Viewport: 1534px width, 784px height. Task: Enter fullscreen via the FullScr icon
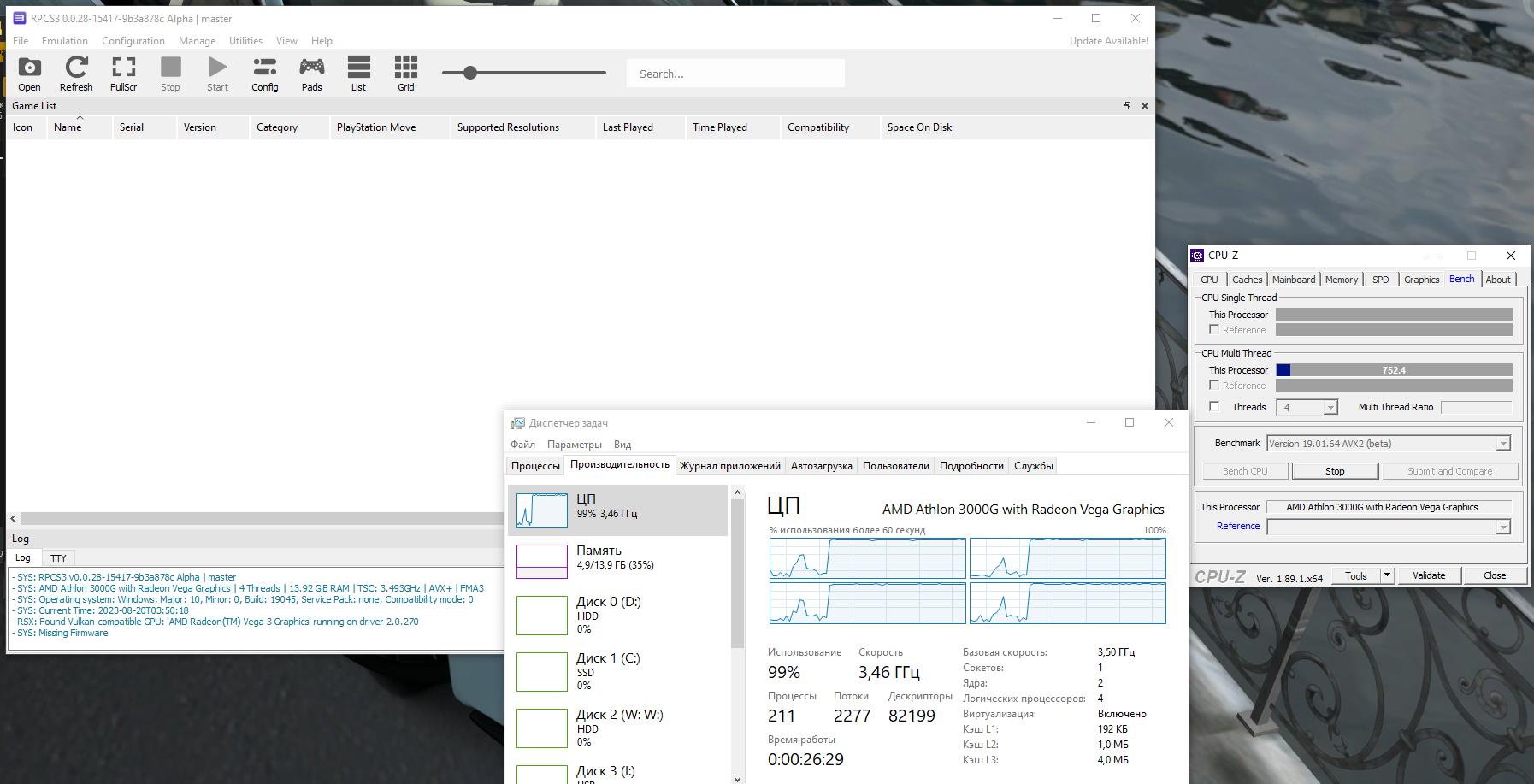coord(123,74)
